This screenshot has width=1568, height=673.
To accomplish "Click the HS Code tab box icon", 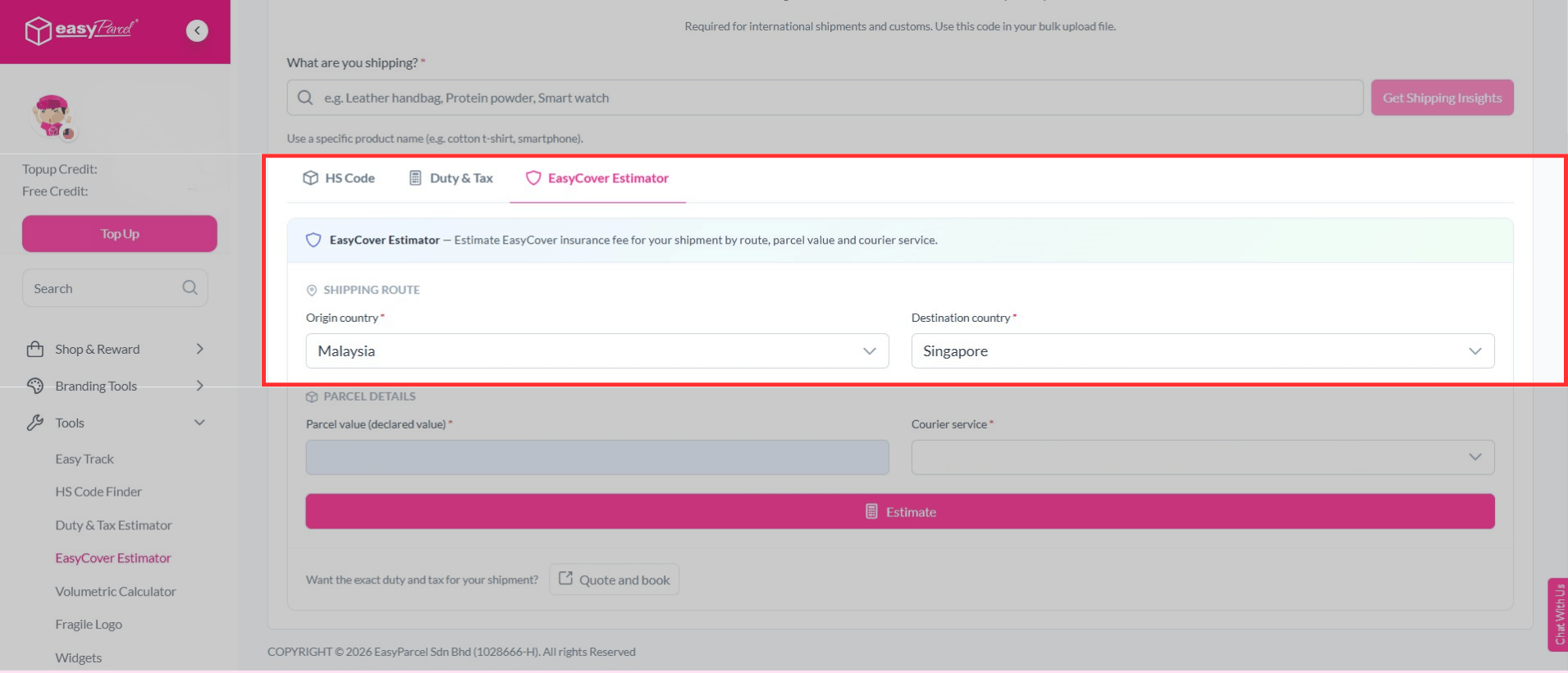I will [310, 178].
